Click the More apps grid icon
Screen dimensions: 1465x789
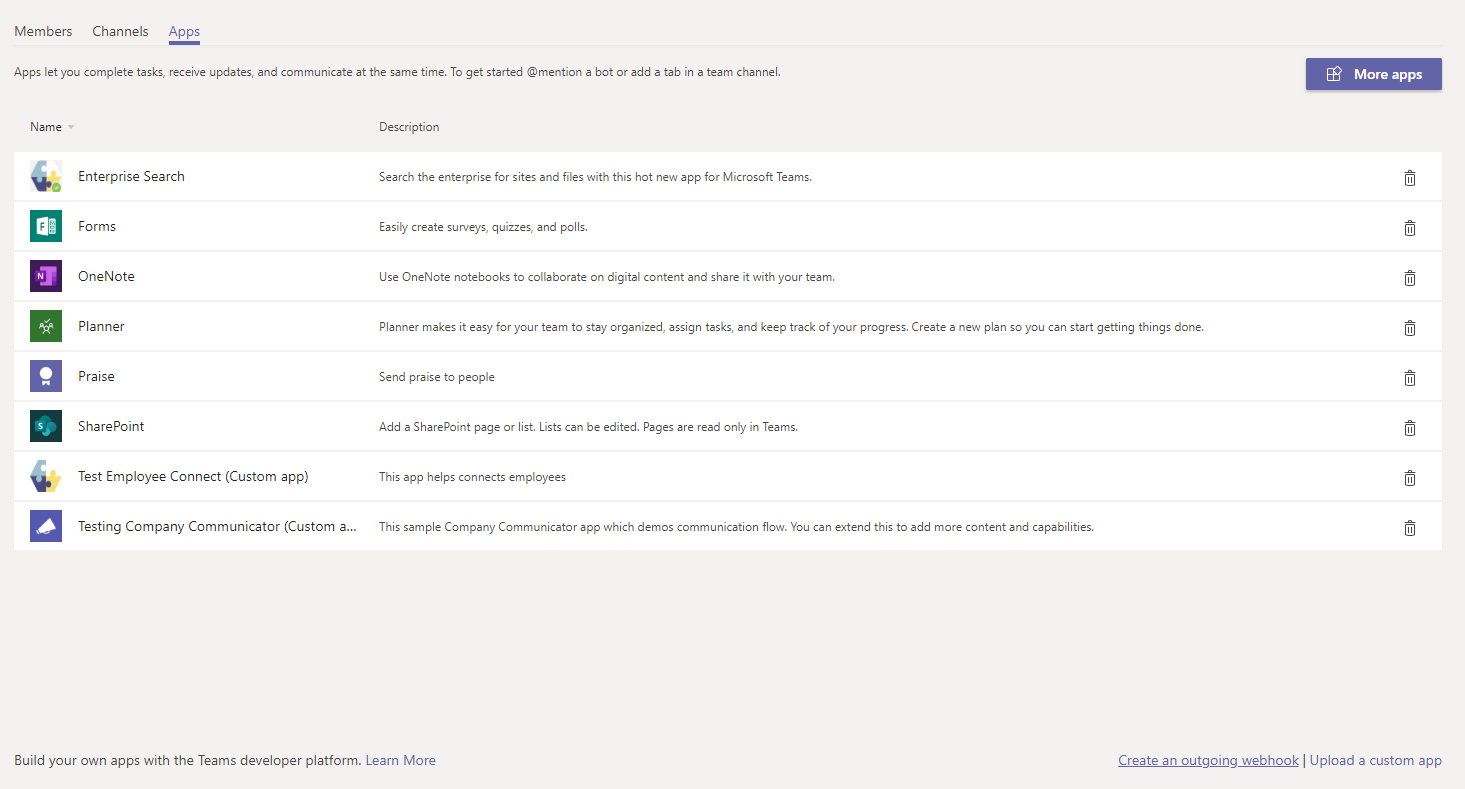click(1334, 73)
